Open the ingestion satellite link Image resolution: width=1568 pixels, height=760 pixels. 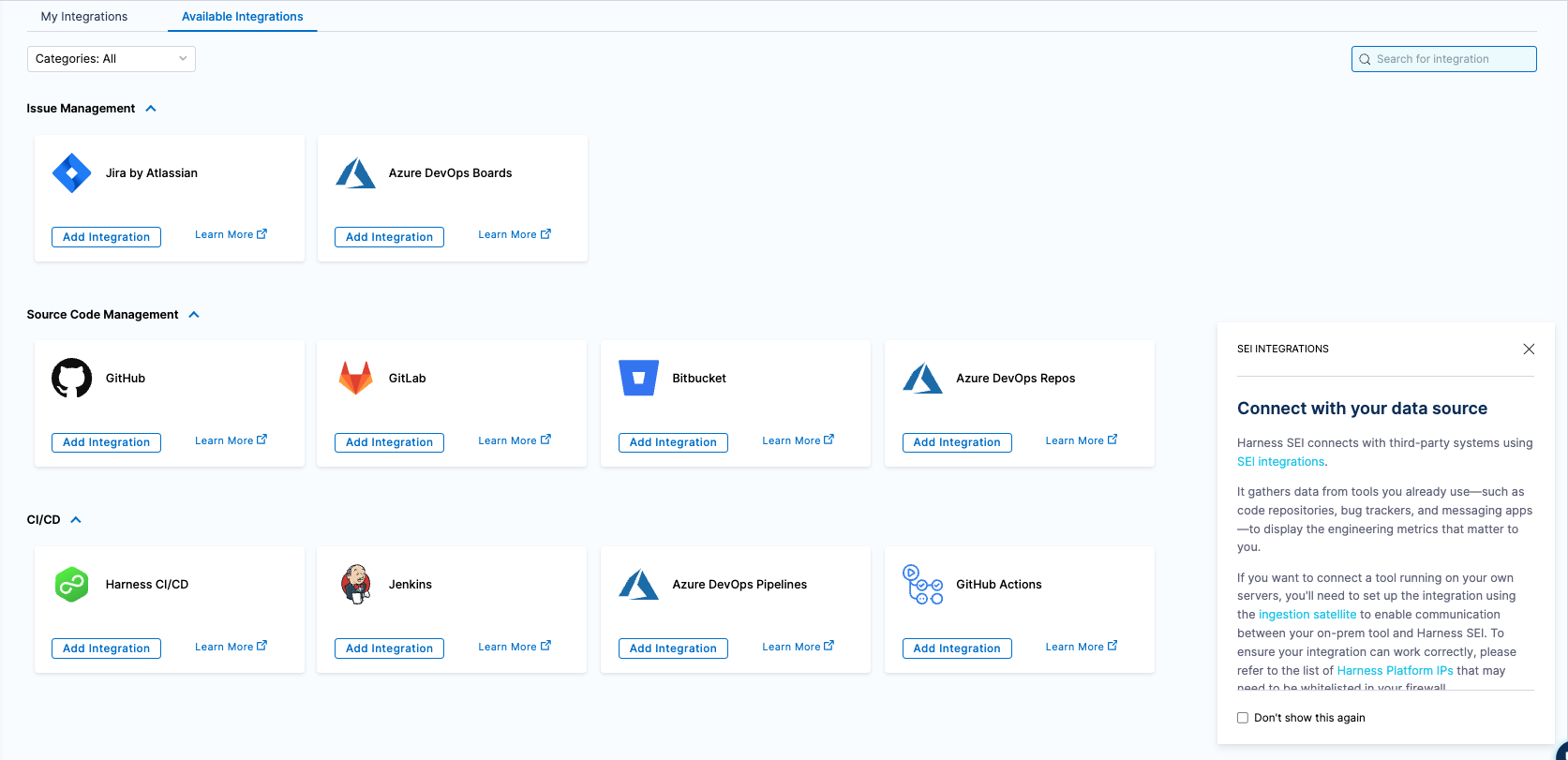1307,615
